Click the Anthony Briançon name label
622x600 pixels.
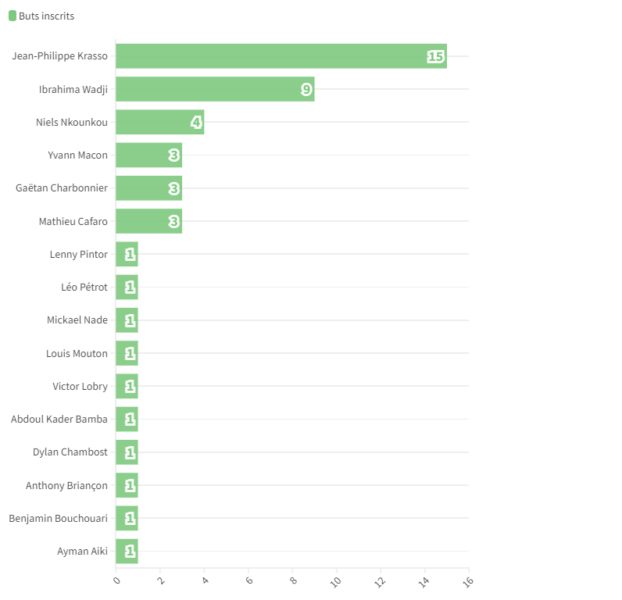(x=67, y=485)
